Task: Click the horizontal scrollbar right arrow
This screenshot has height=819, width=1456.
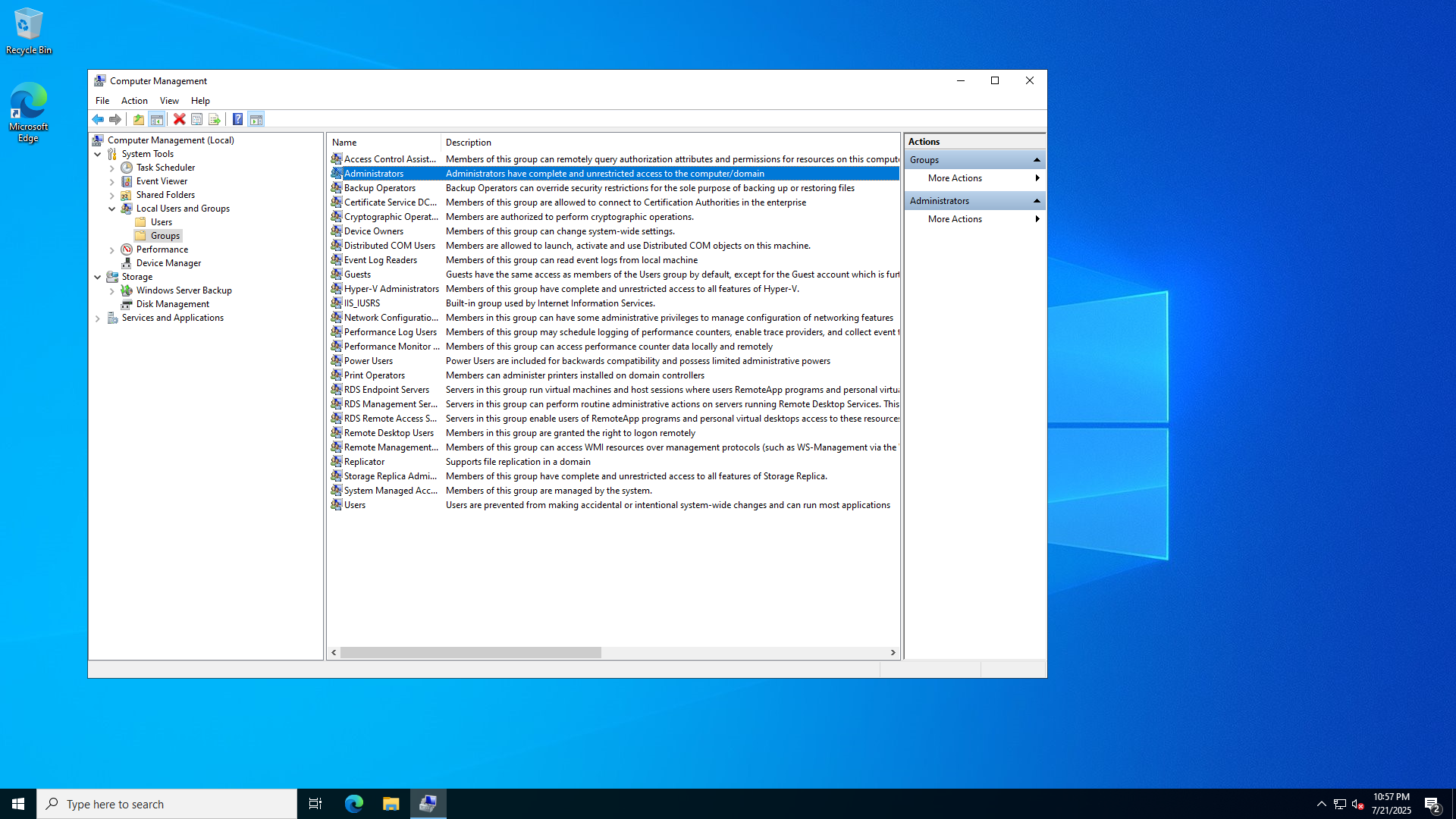Action: 893,652
